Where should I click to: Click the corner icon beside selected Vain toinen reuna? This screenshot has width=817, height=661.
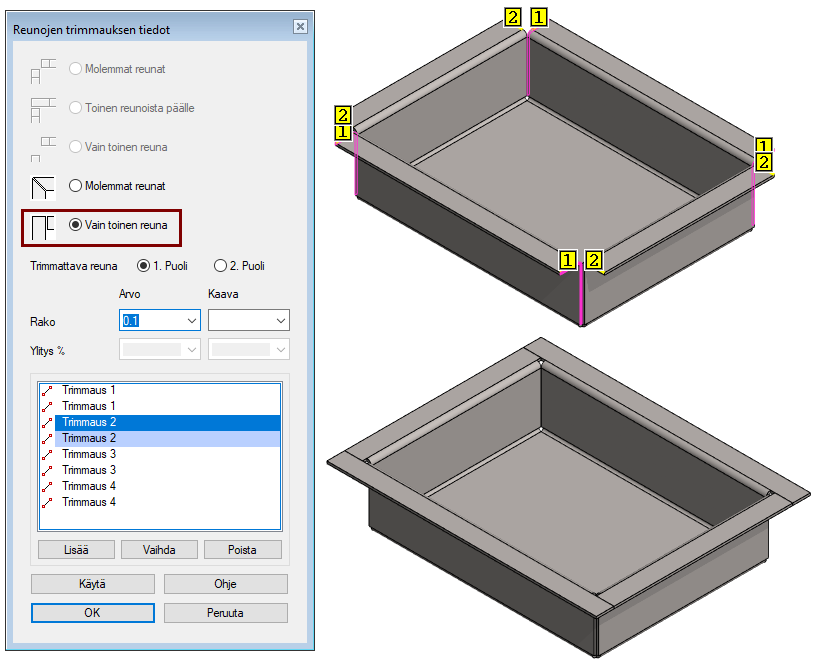coord(43,228)
